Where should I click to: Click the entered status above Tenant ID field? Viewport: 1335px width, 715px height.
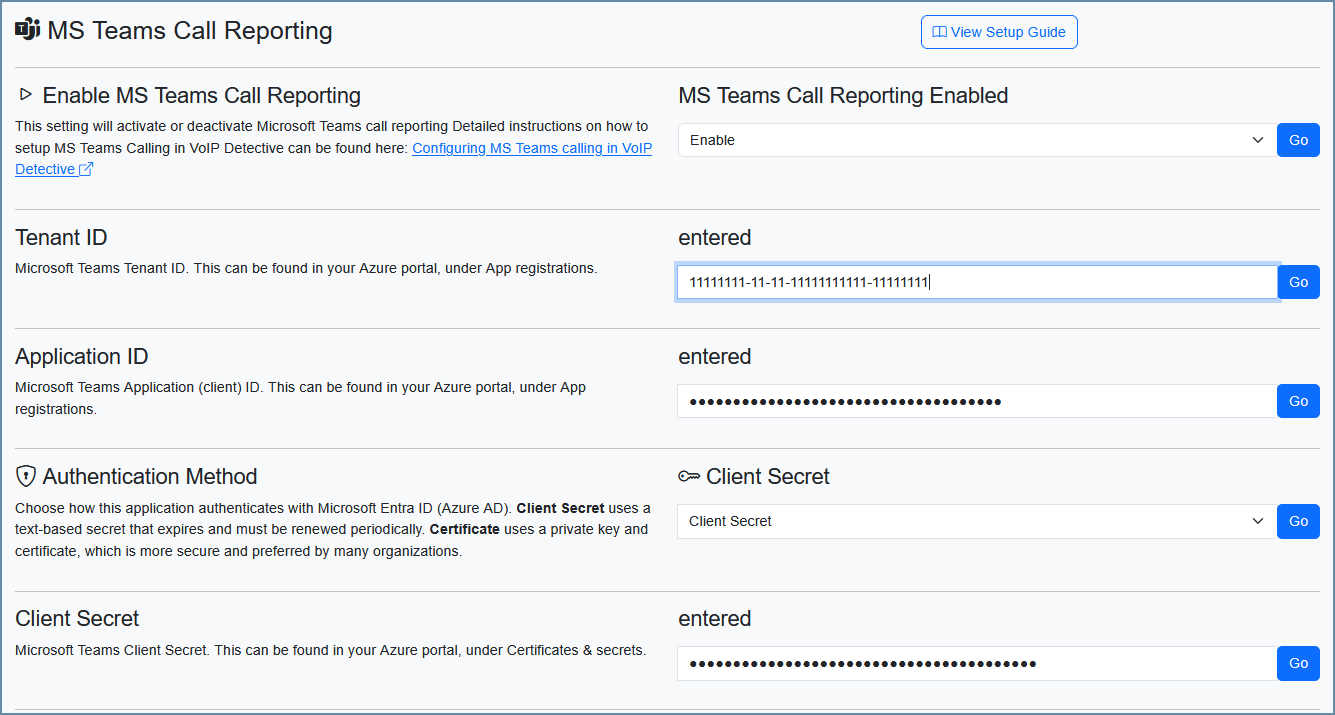pyautogui.click(x=715, y=237)
